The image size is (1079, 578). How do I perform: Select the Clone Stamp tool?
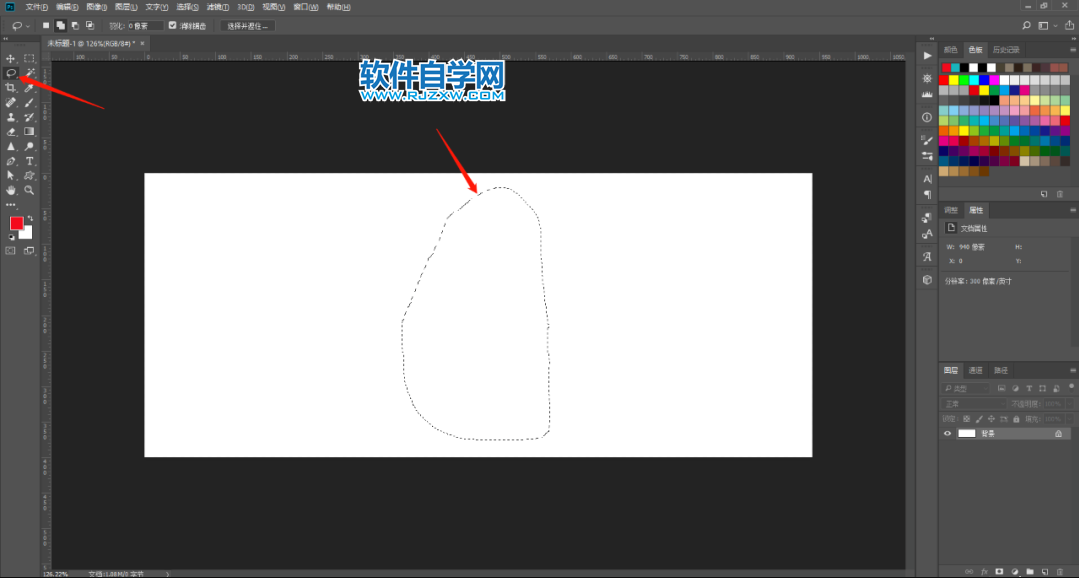10,117
